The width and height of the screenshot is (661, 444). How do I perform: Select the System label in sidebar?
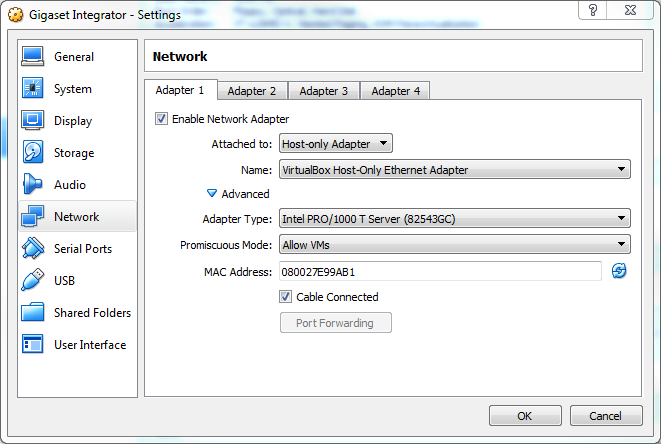click(x=73, y=89)
